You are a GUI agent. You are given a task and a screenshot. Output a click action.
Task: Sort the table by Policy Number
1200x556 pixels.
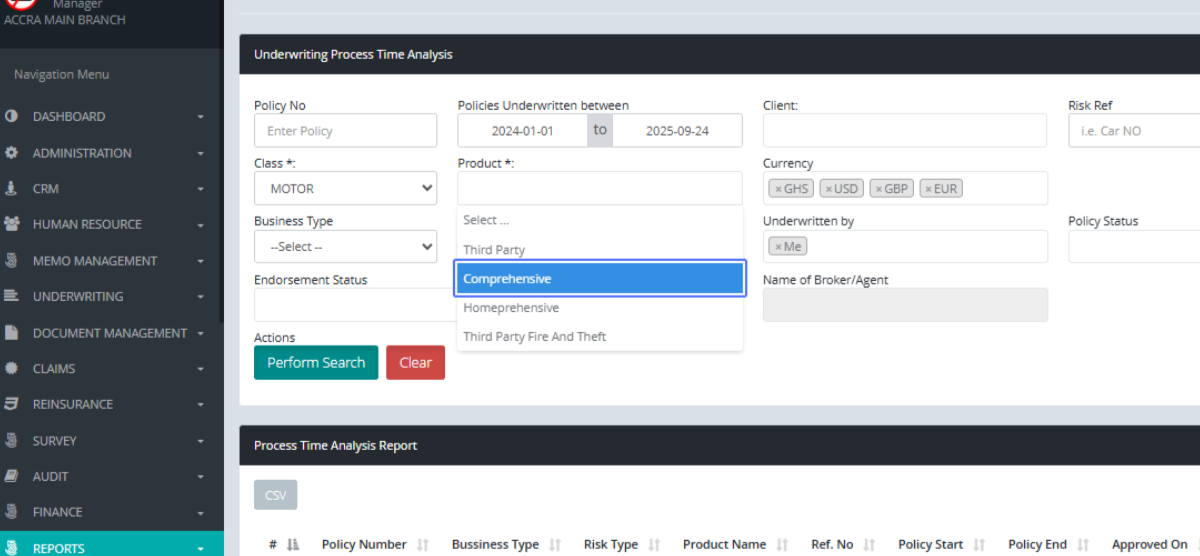(x=364, y=544)
